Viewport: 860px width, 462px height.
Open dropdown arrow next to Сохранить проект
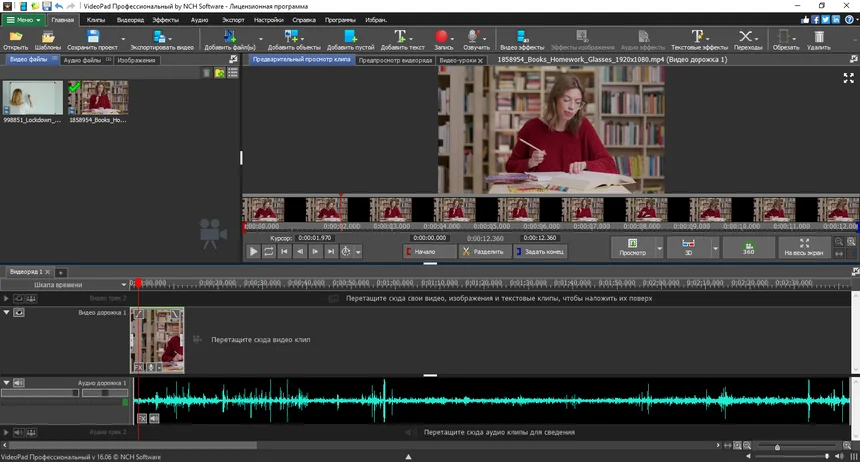point(123,40)
